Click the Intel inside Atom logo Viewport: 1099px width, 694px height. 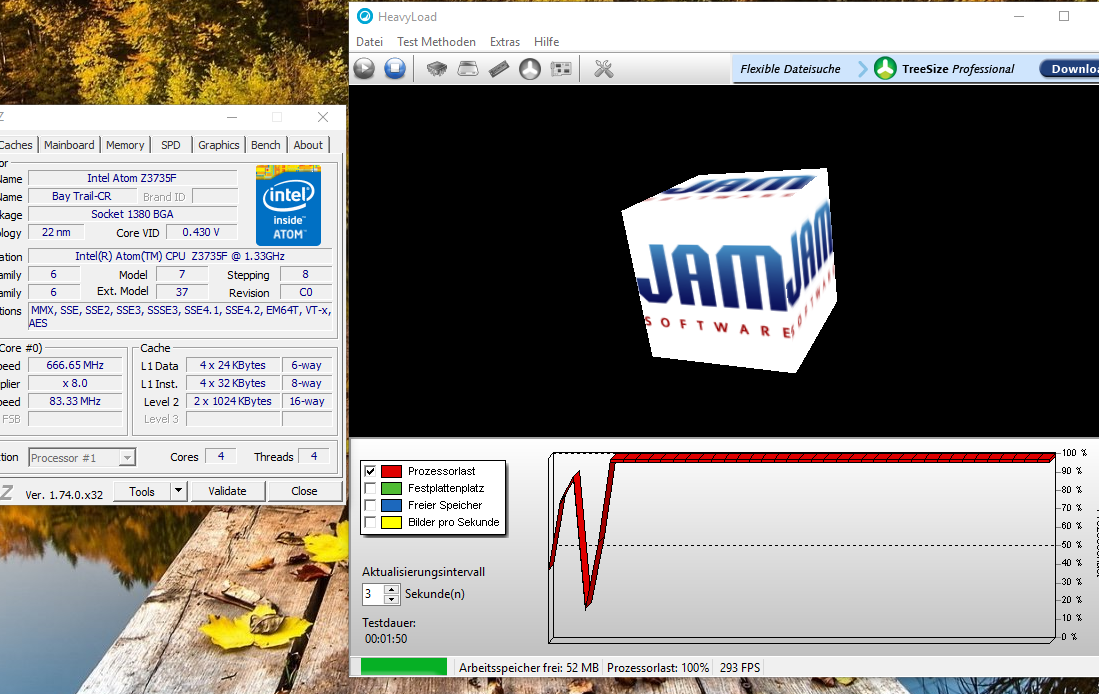(288, 205)
